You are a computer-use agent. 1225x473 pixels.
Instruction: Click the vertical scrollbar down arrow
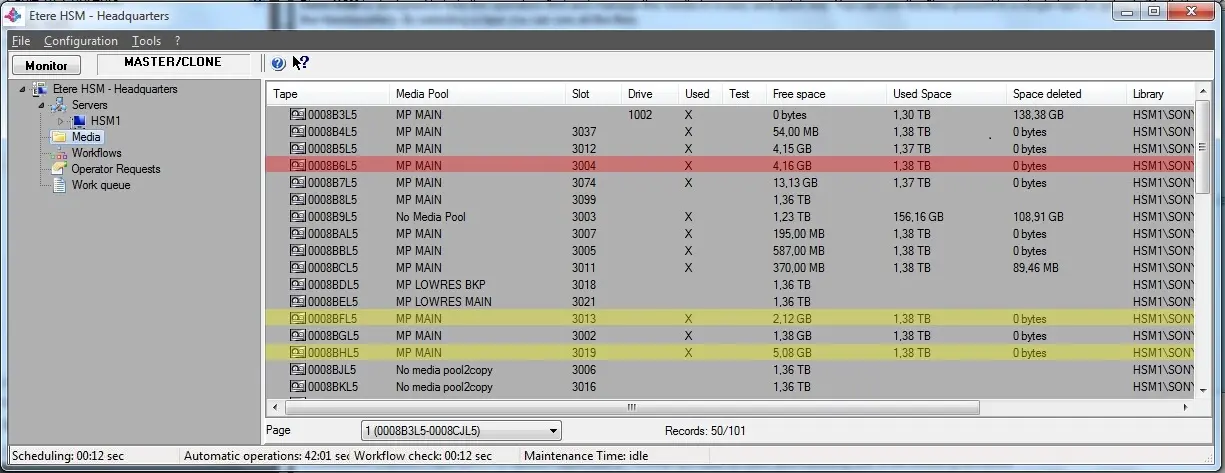pos(1203,389)
